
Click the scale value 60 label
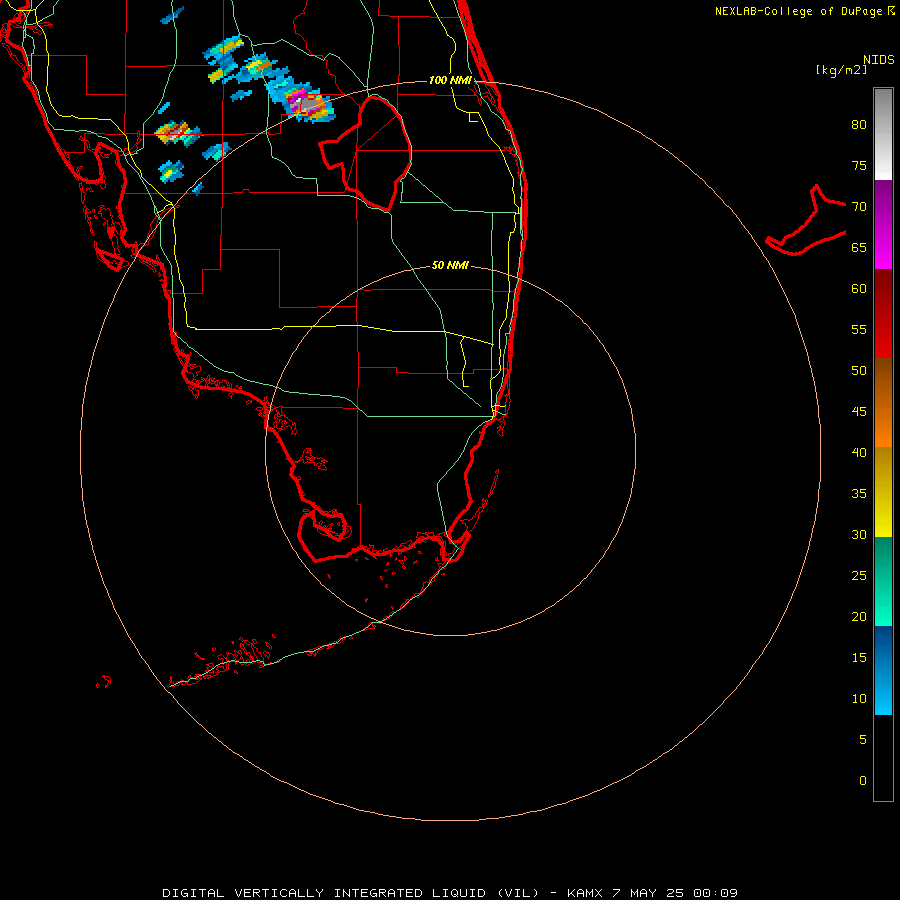tap(859, 289)
